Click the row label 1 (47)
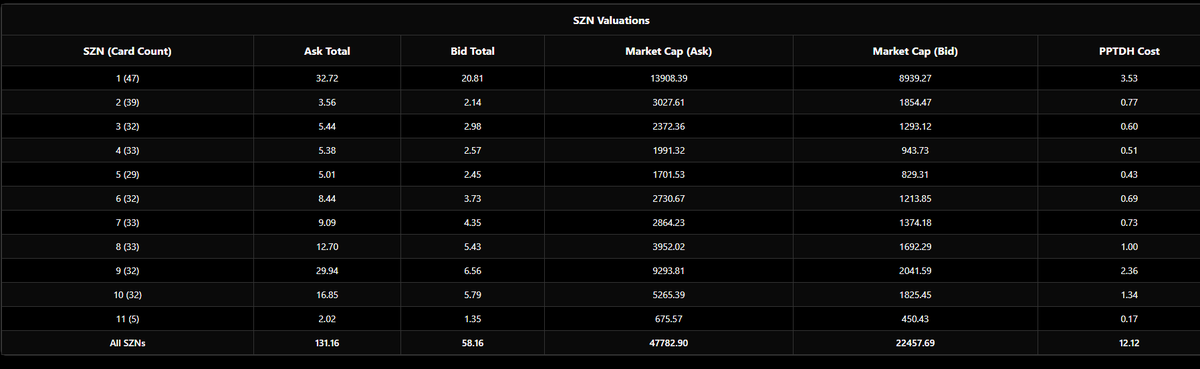 coord(127,78)
